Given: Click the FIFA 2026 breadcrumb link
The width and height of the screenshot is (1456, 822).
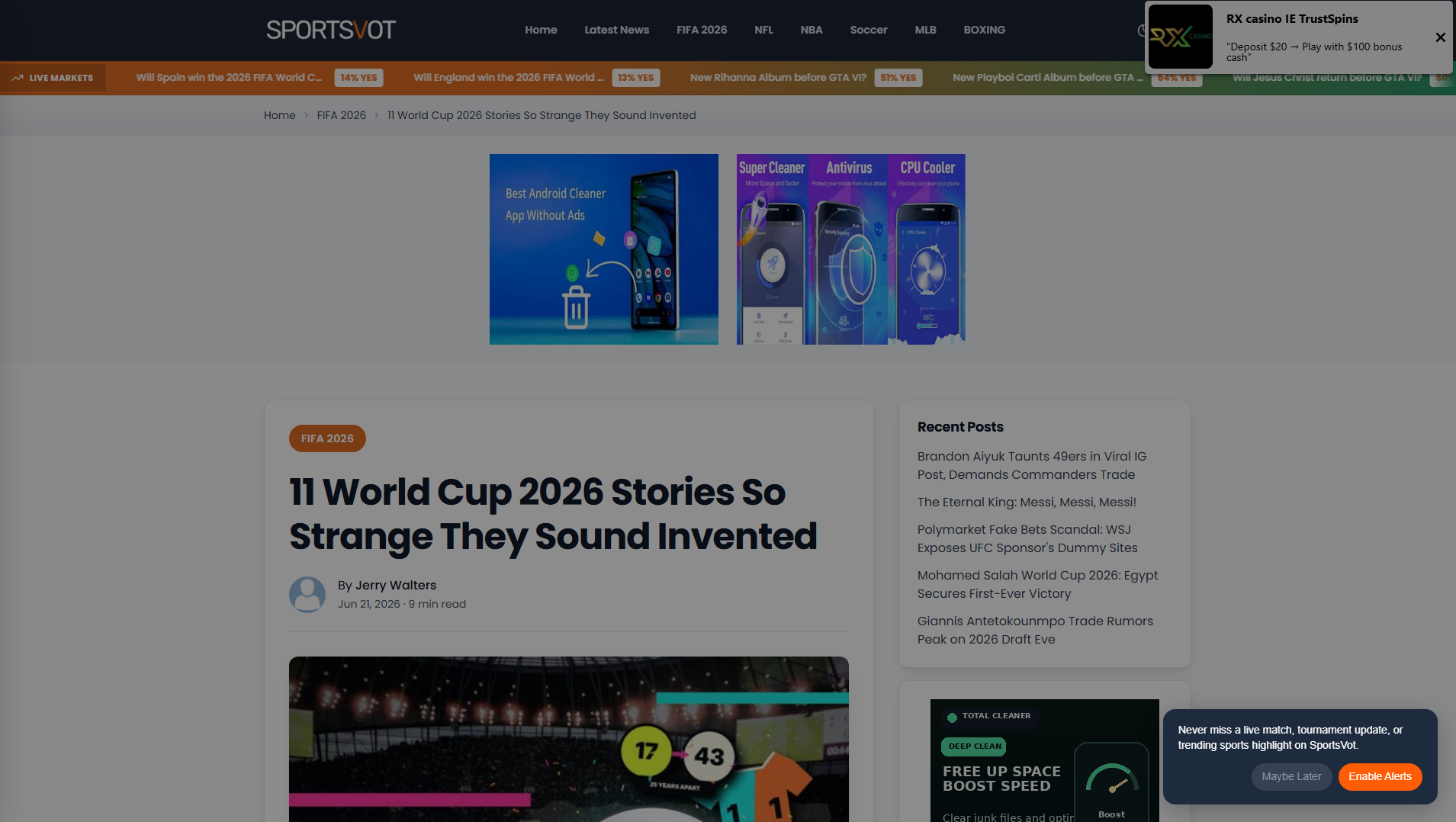Looking at the screenshot, I should point(341,115).
